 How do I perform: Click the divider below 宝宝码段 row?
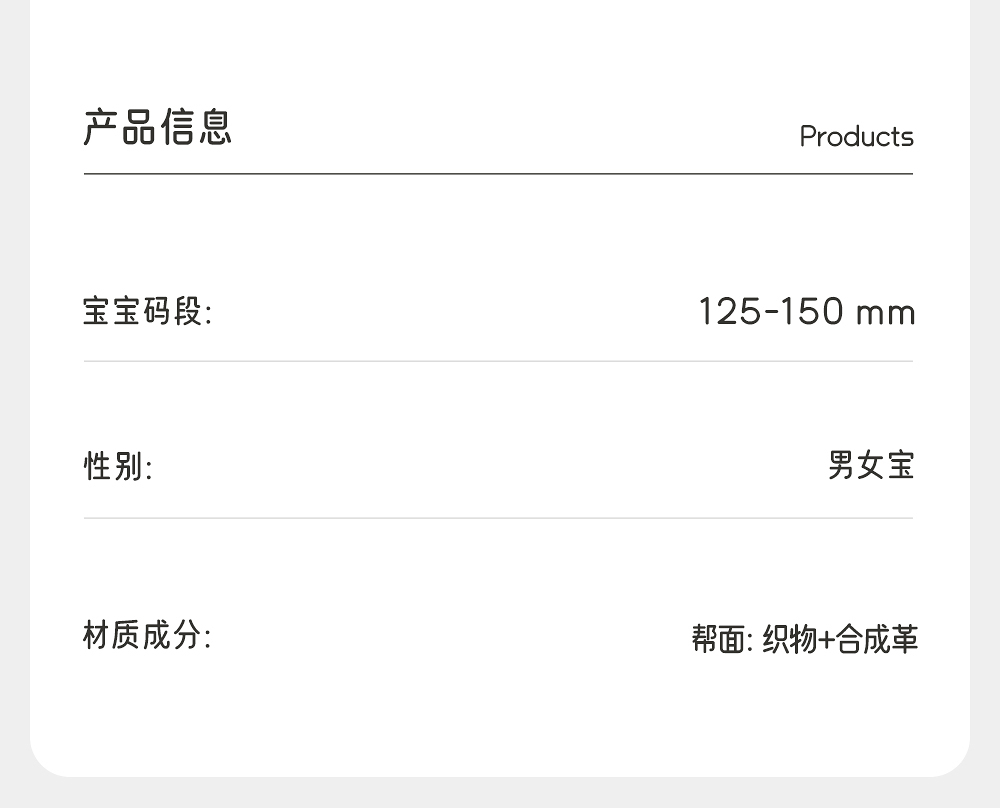[x=498, y=361]
